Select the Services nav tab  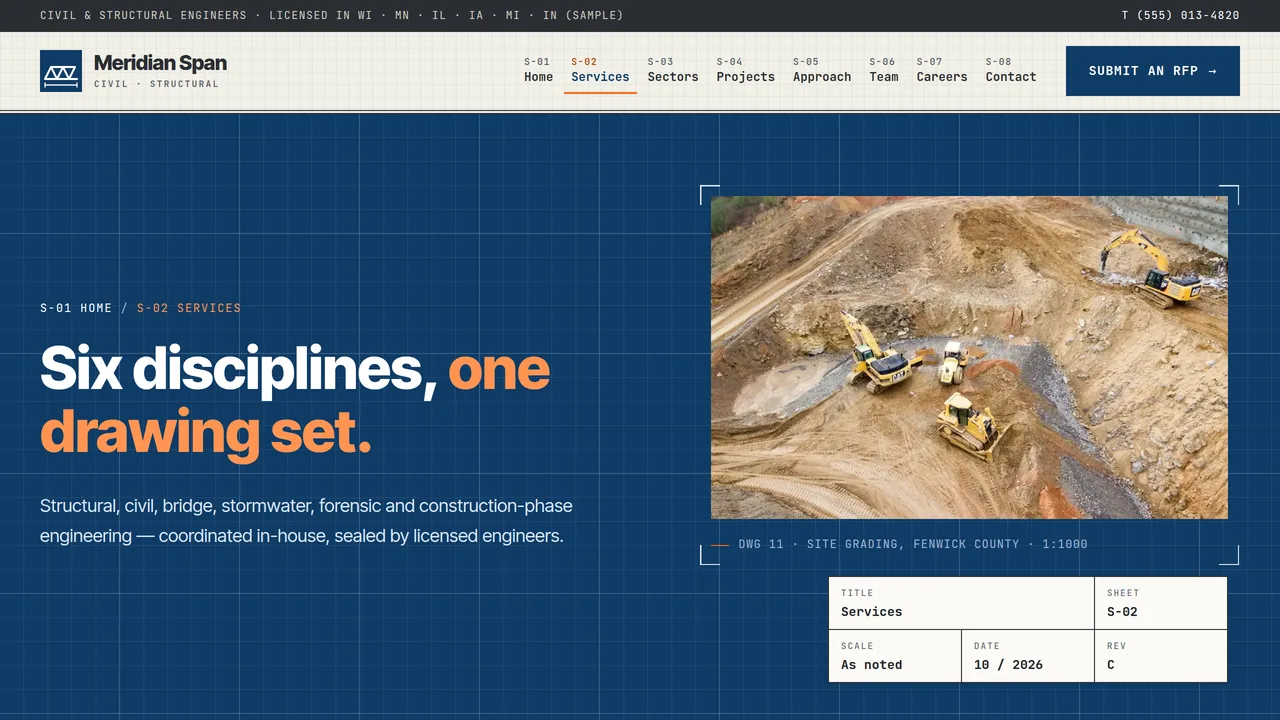click(600, 70)
